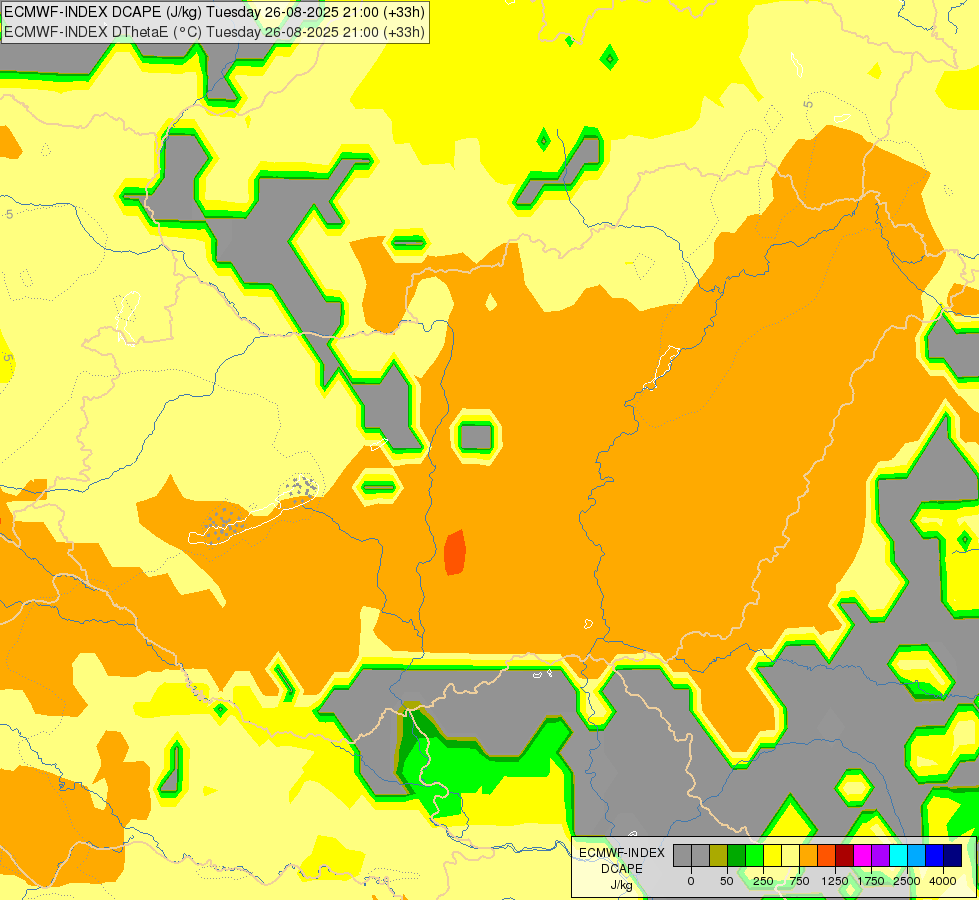This screenshot has height=900, width=979.
Task: Click the red-orange legend swatch
Action: pos(827,855)
